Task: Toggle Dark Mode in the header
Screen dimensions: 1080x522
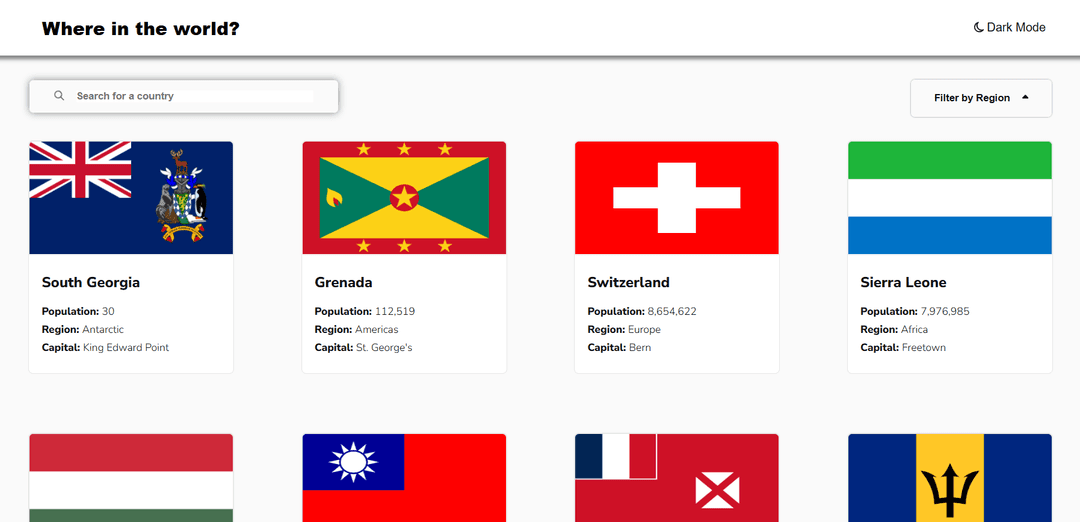Action: (1009, 28)
